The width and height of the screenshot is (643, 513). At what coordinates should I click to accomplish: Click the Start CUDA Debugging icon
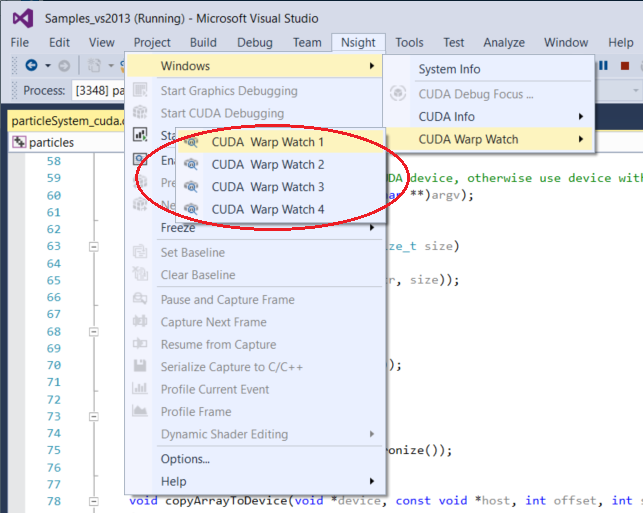(140, 112)
